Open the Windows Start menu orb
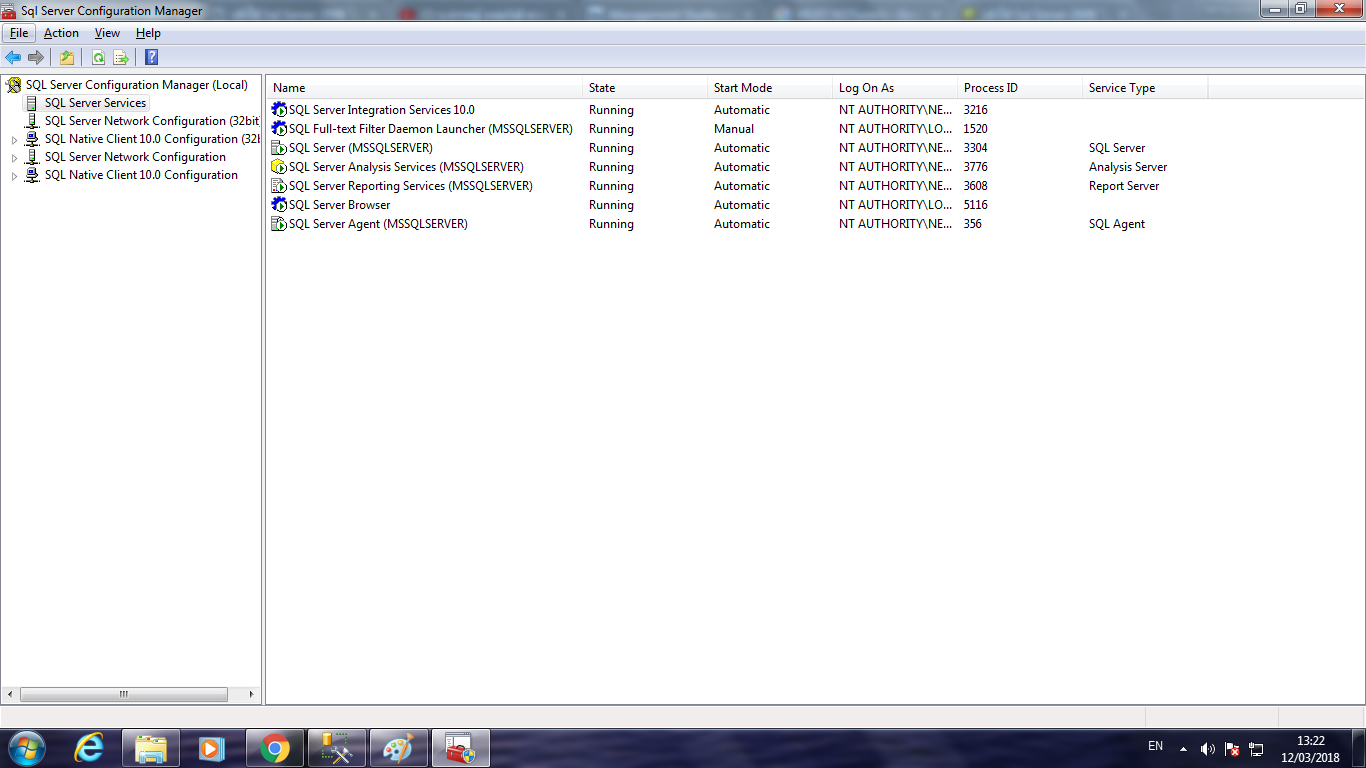 pyautogui.click(x=27, y=748)
